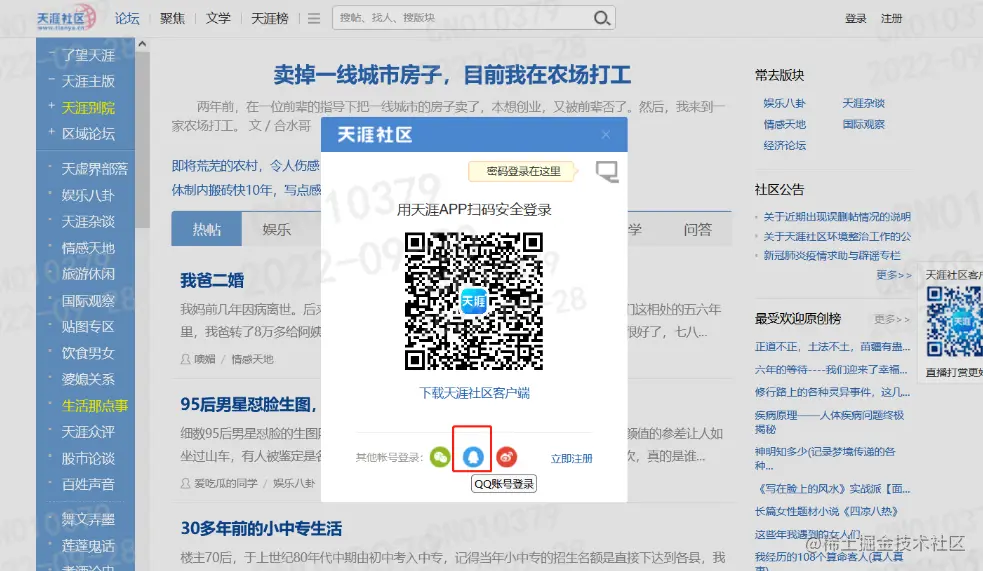Click the 天涯社区 logo
Screen dimensions: 983x571
66,18
